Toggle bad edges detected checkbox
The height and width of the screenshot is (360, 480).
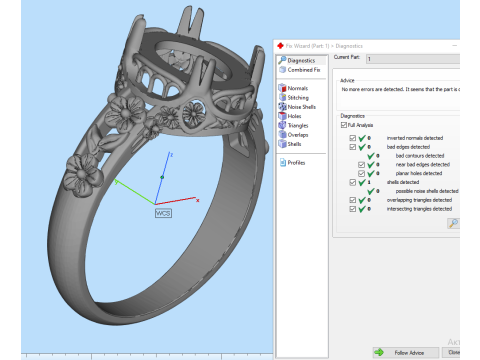(x=353, y=147)
